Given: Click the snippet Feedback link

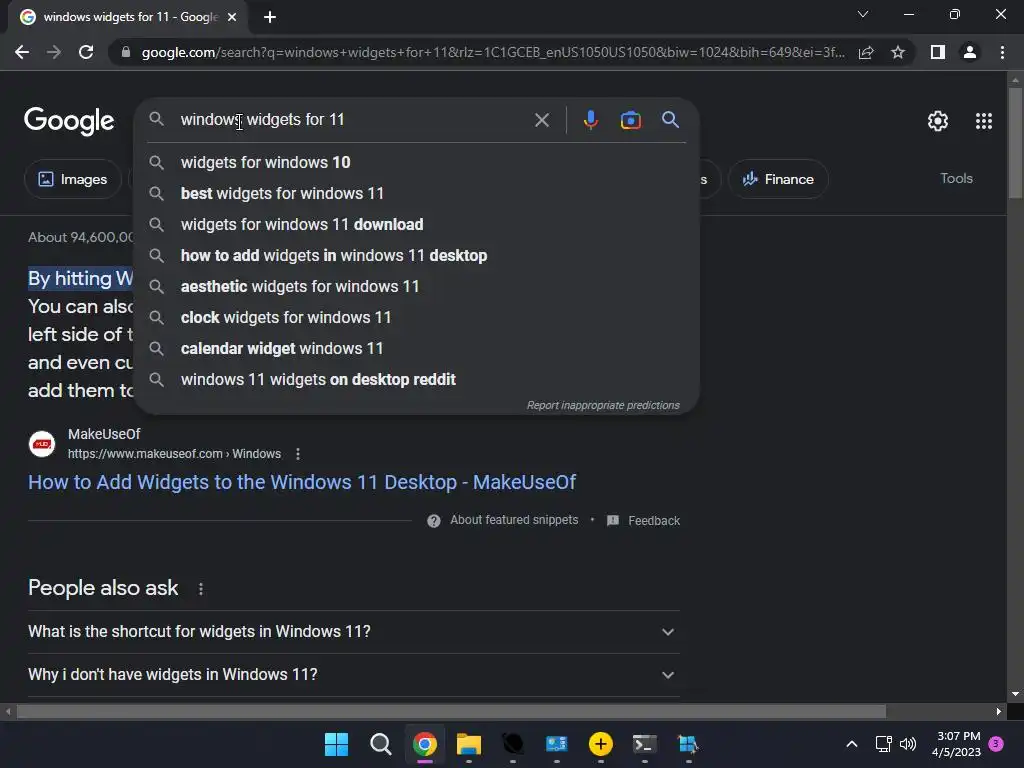Looking at the screenshot, I should [x=654, y=520].
